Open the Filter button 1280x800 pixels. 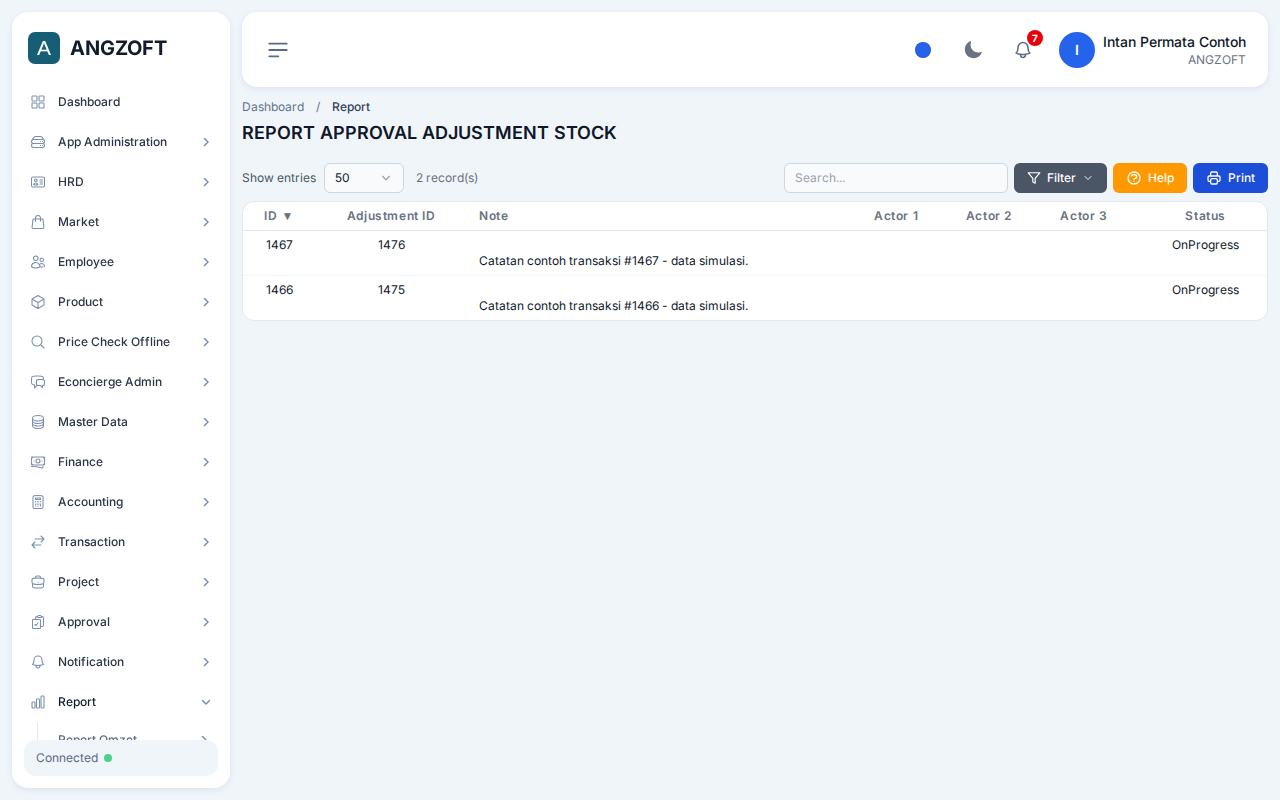click(1060, 178)
